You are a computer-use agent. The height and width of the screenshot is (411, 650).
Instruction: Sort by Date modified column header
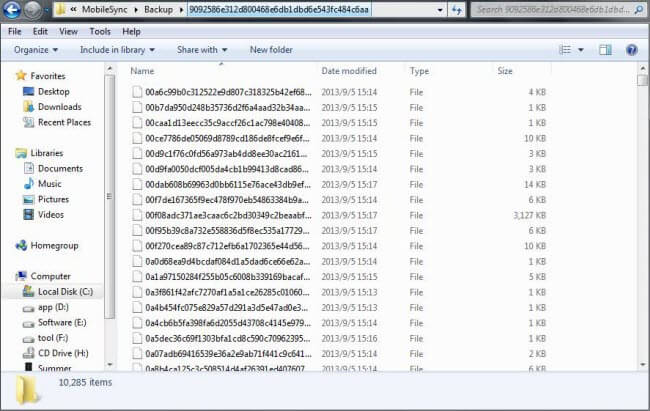[349, 71]
